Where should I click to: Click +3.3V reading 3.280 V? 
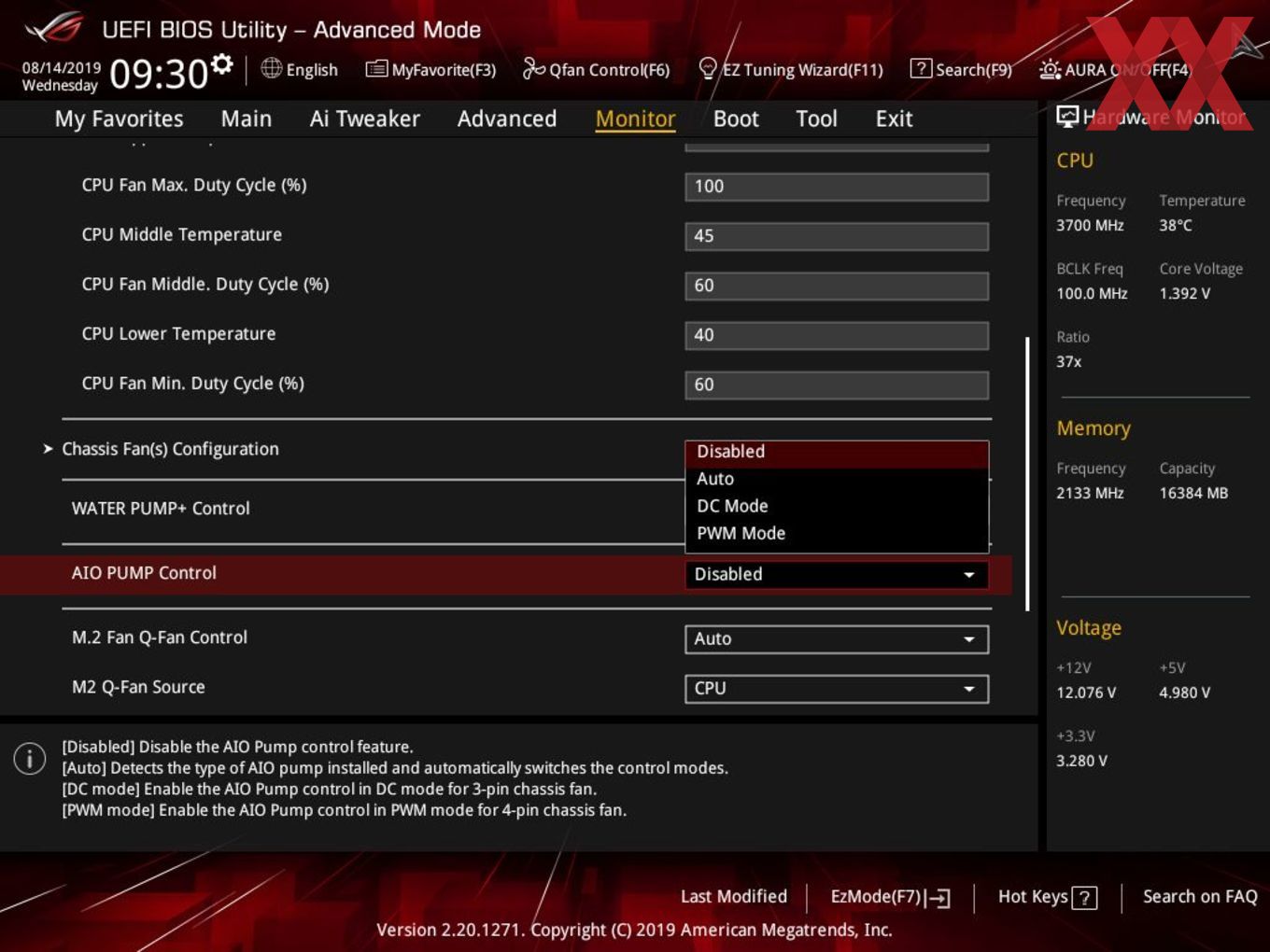pyautogui.click(x=1081, y=761)
